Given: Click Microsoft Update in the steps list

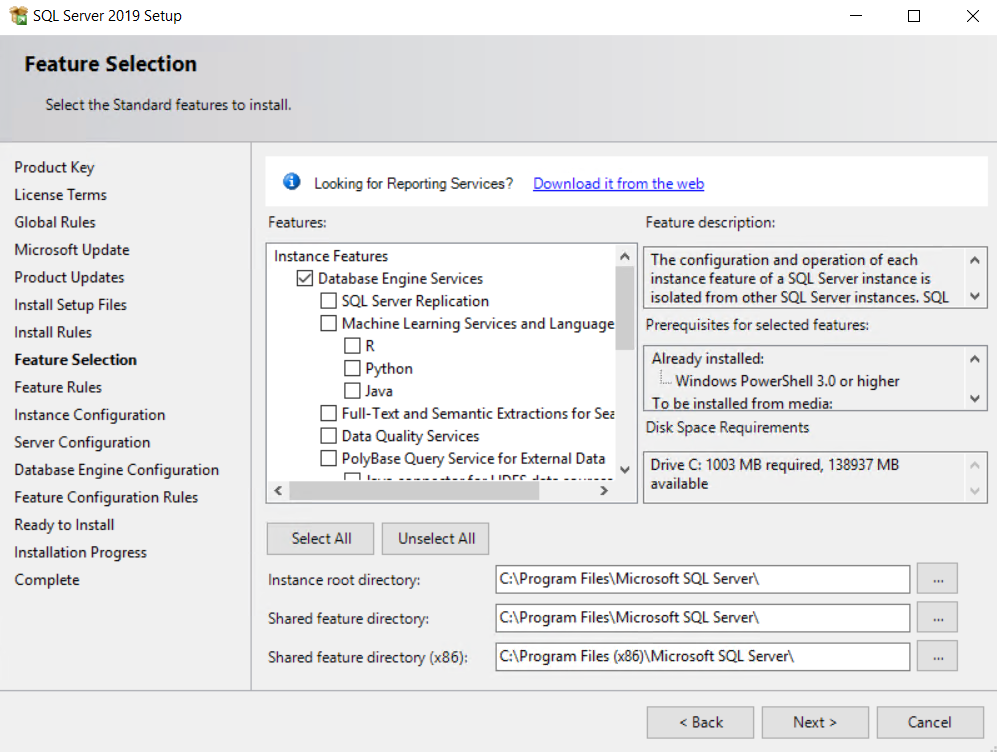Looking at the screenshot, I should pos(72,250).
